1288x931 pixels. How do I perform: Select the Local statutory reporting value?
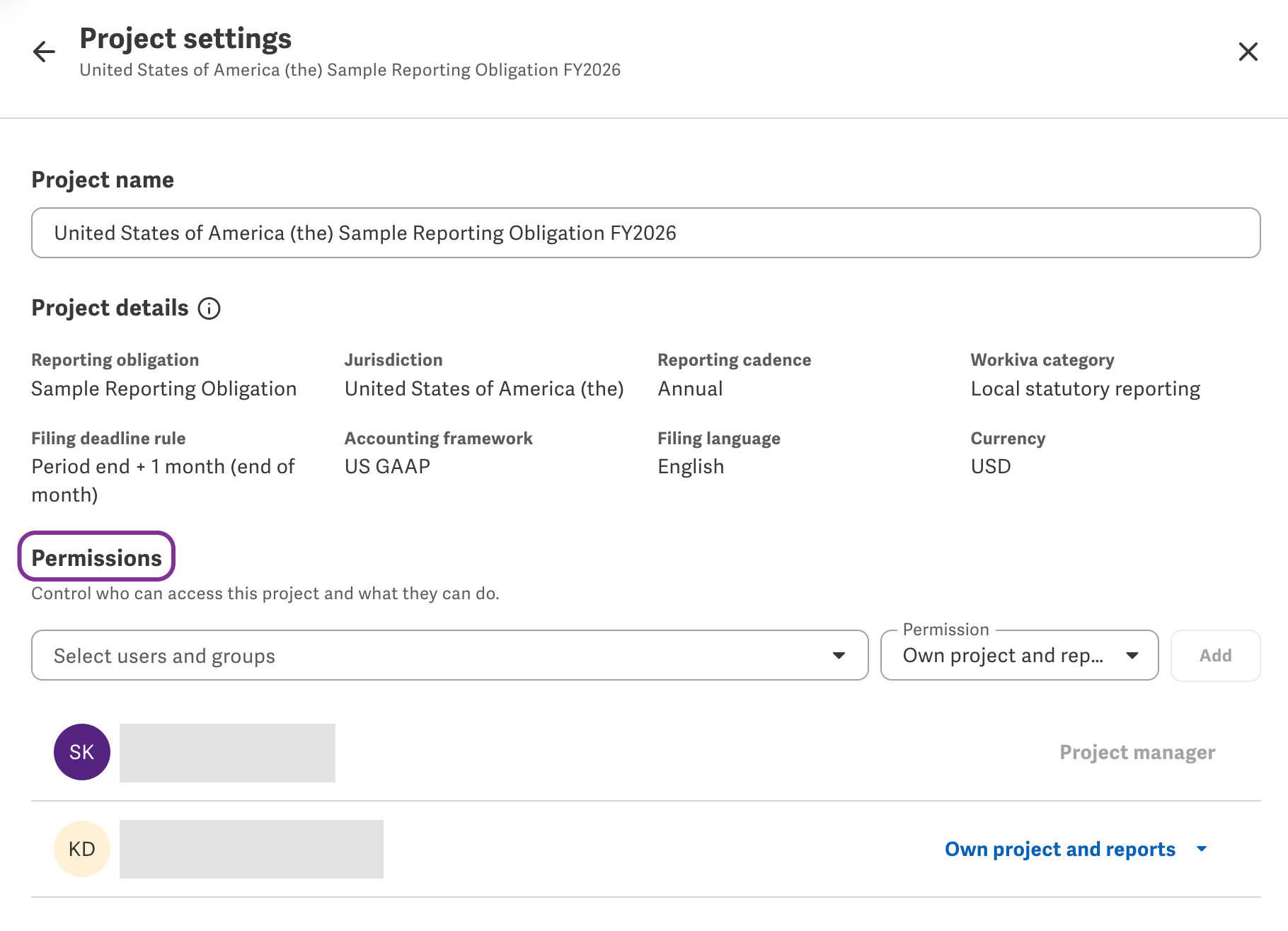tap(1086, 388)
